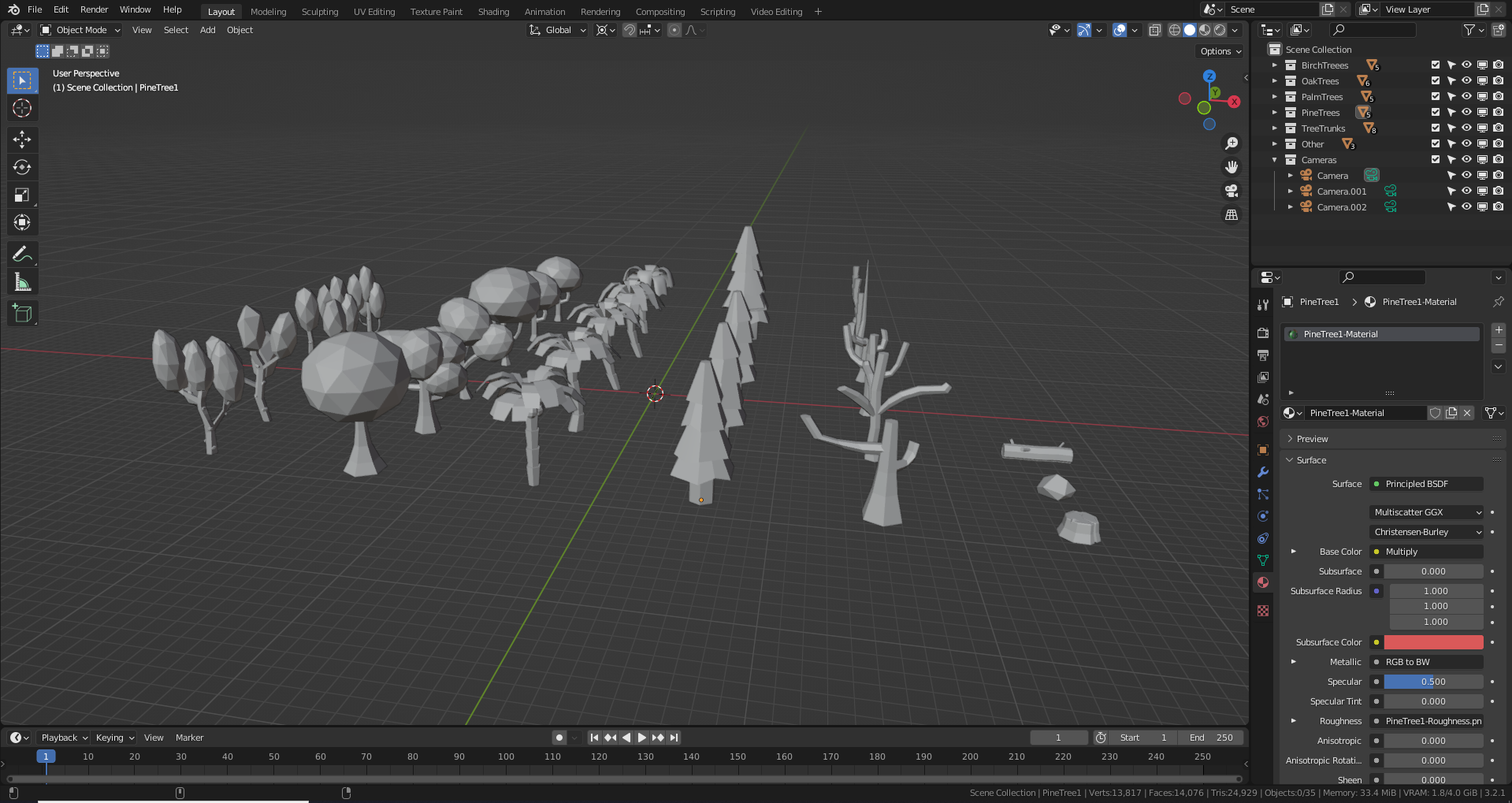Jump playback to the last frame
1512x803 pixels.
[x=674, y=738]
